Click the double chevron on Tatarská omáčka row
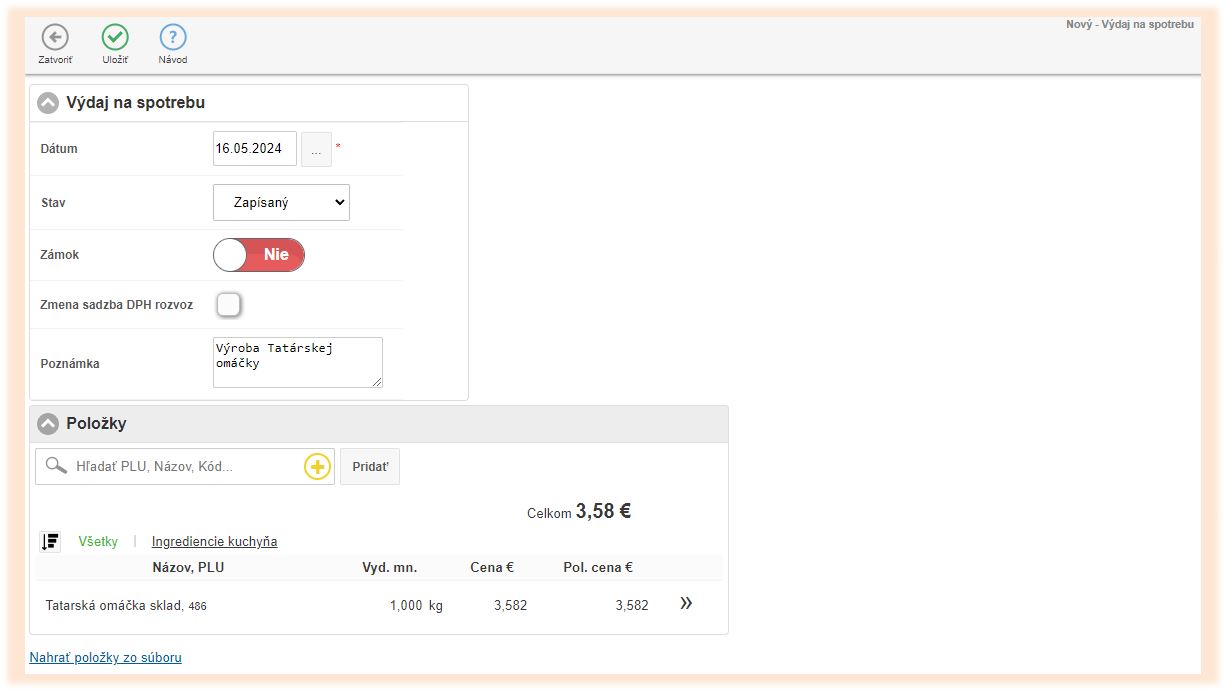The width and height of the screenshot is (1226, 696). pos(686,603)
